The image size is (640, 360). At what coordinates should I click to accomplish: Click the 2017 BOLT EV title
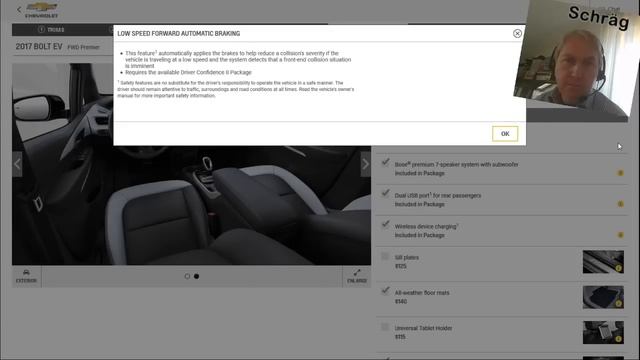[39, 47]
